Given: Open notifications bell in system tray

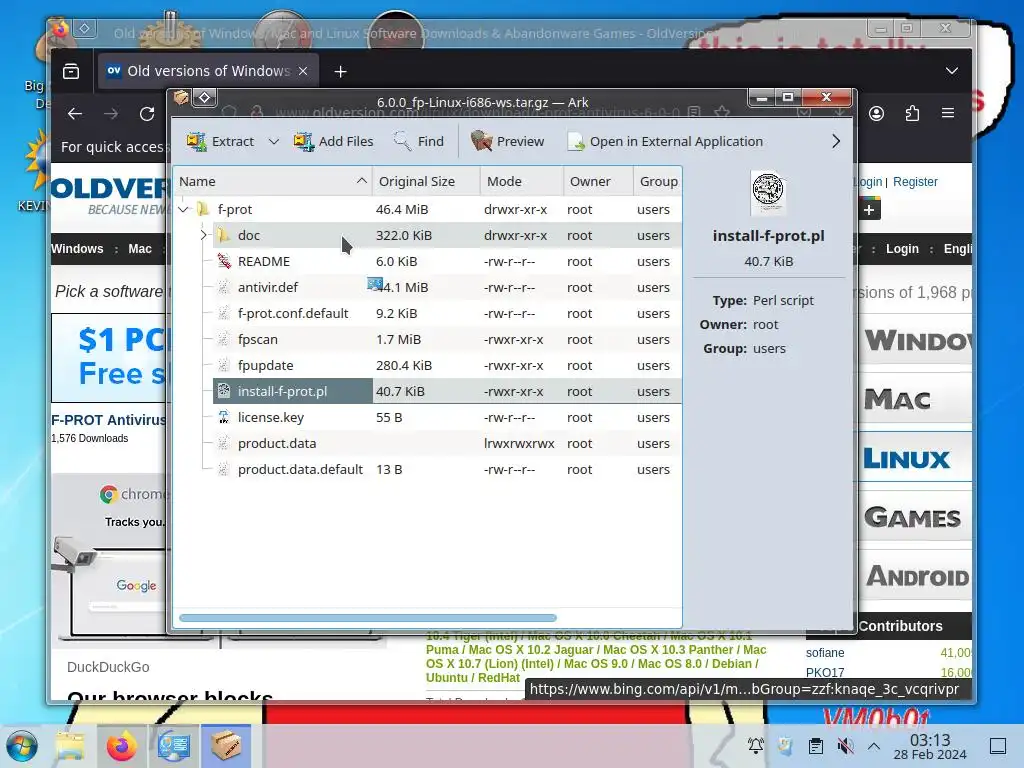Looking at the screenshot, I should tap(756, 745).
